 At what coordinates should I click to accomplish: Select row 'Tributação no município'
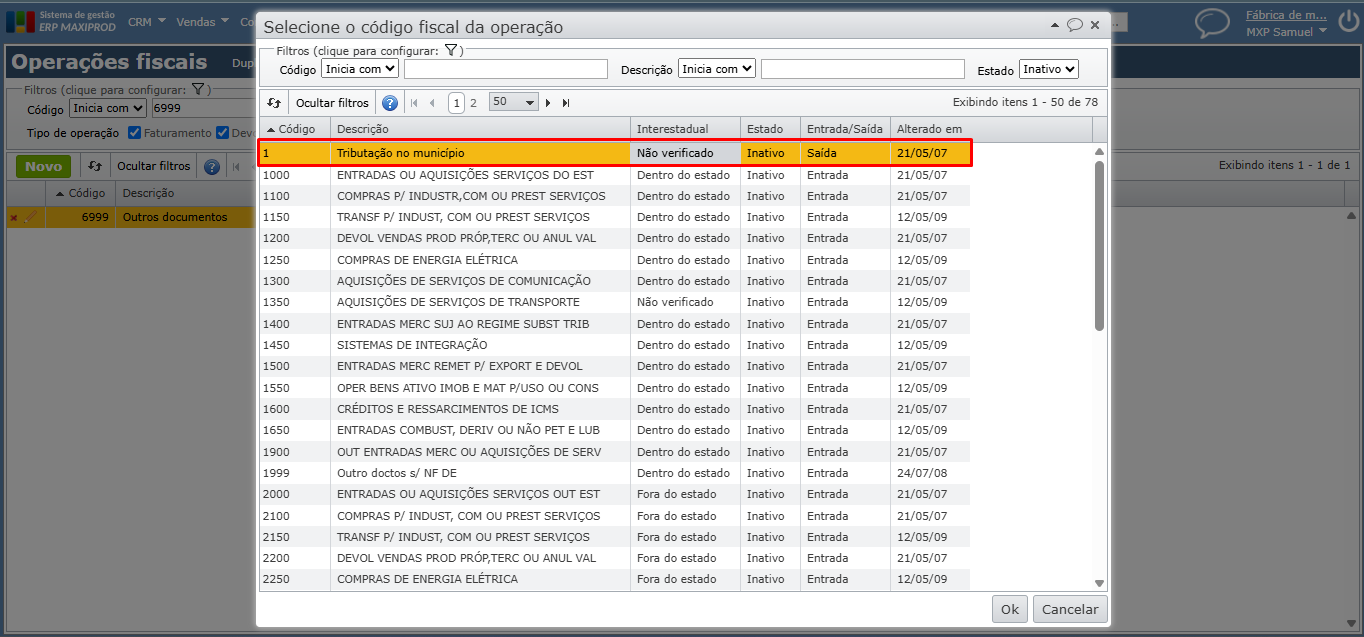coord(614,153)
